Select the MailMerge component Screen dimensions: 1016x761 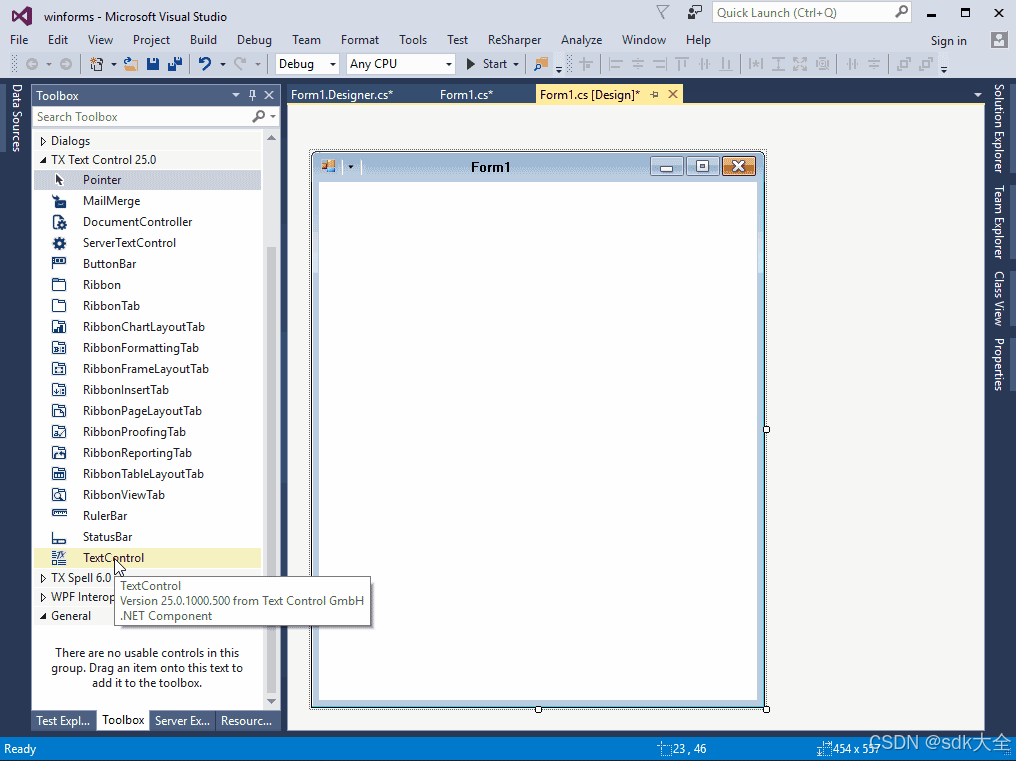coord(110,200)
